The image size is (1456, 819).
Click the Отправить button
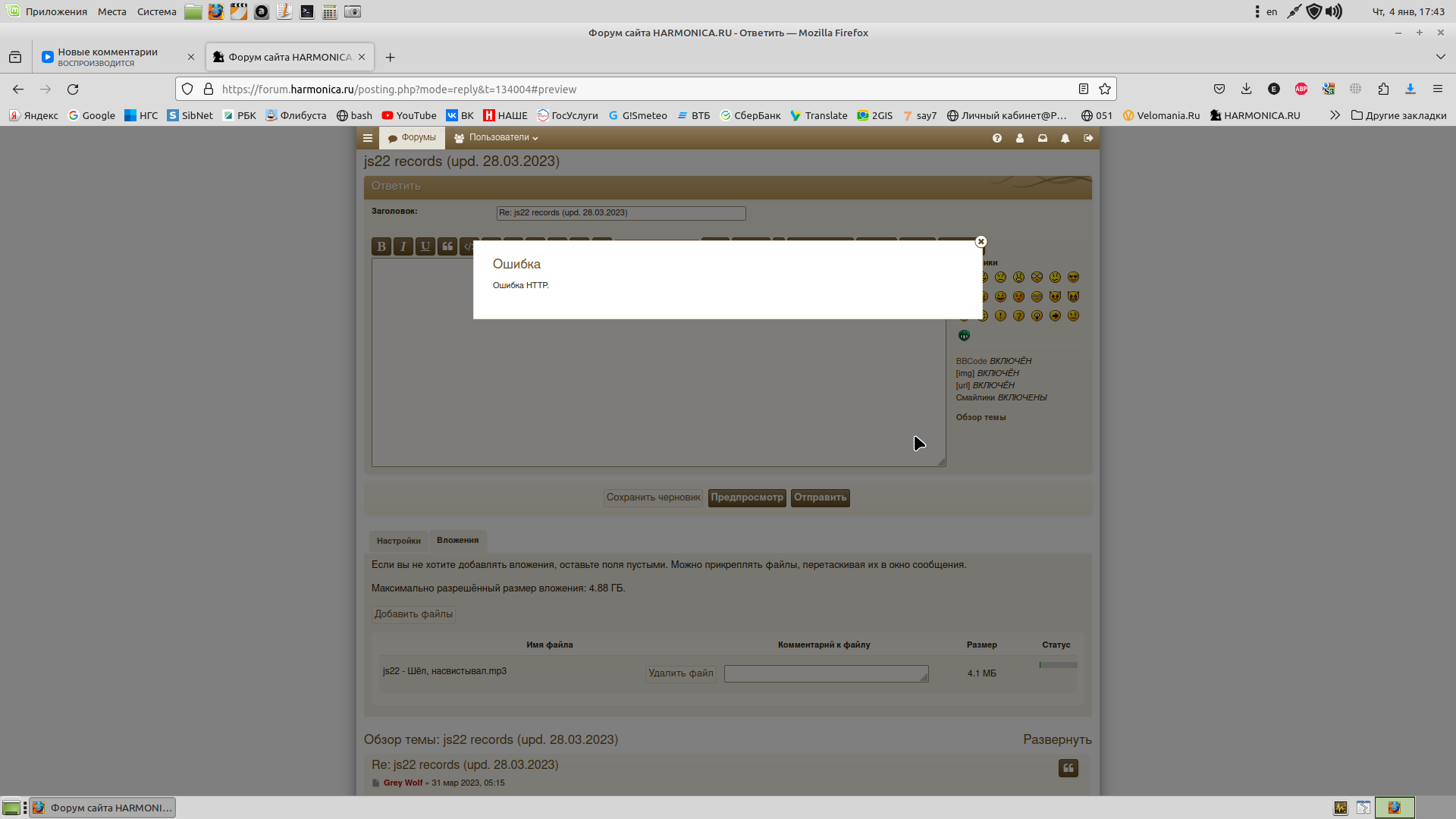tap(820, 497)
